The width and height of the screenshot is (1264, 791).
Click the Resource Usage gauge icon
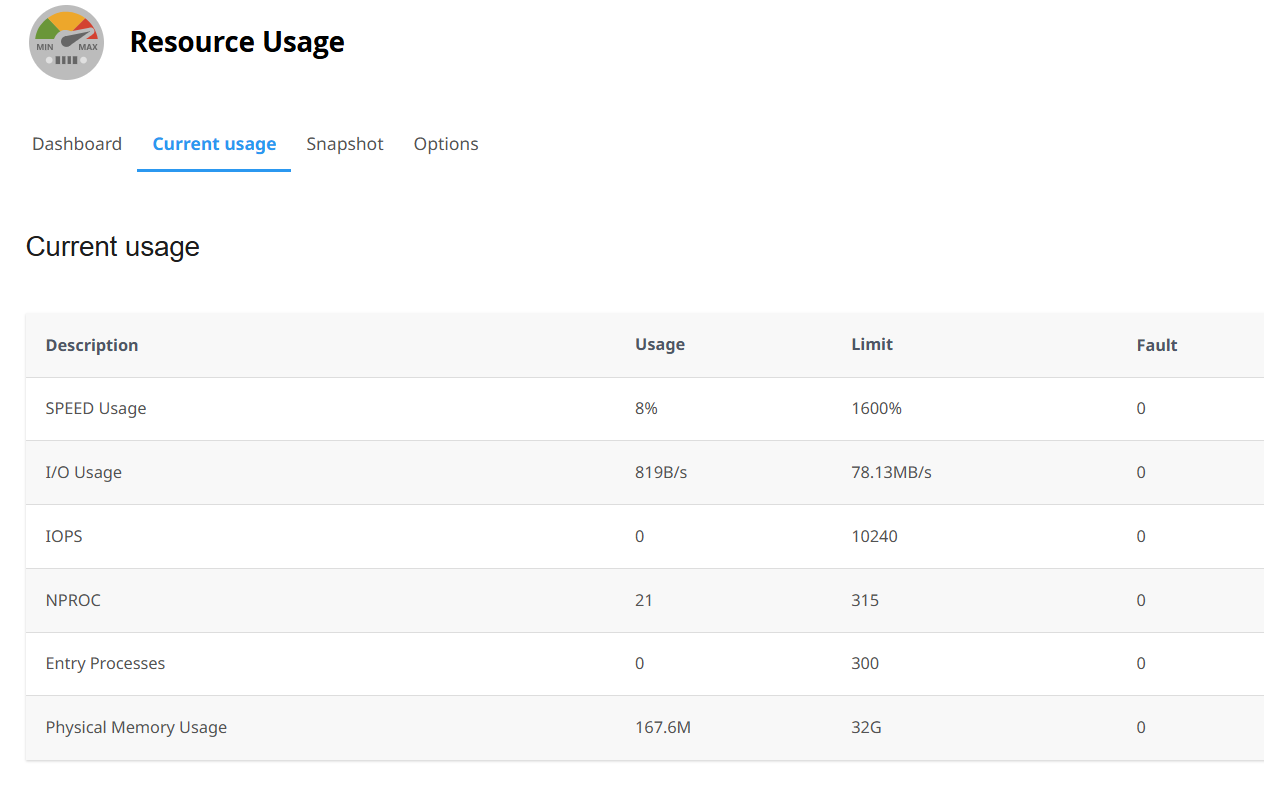67,43
